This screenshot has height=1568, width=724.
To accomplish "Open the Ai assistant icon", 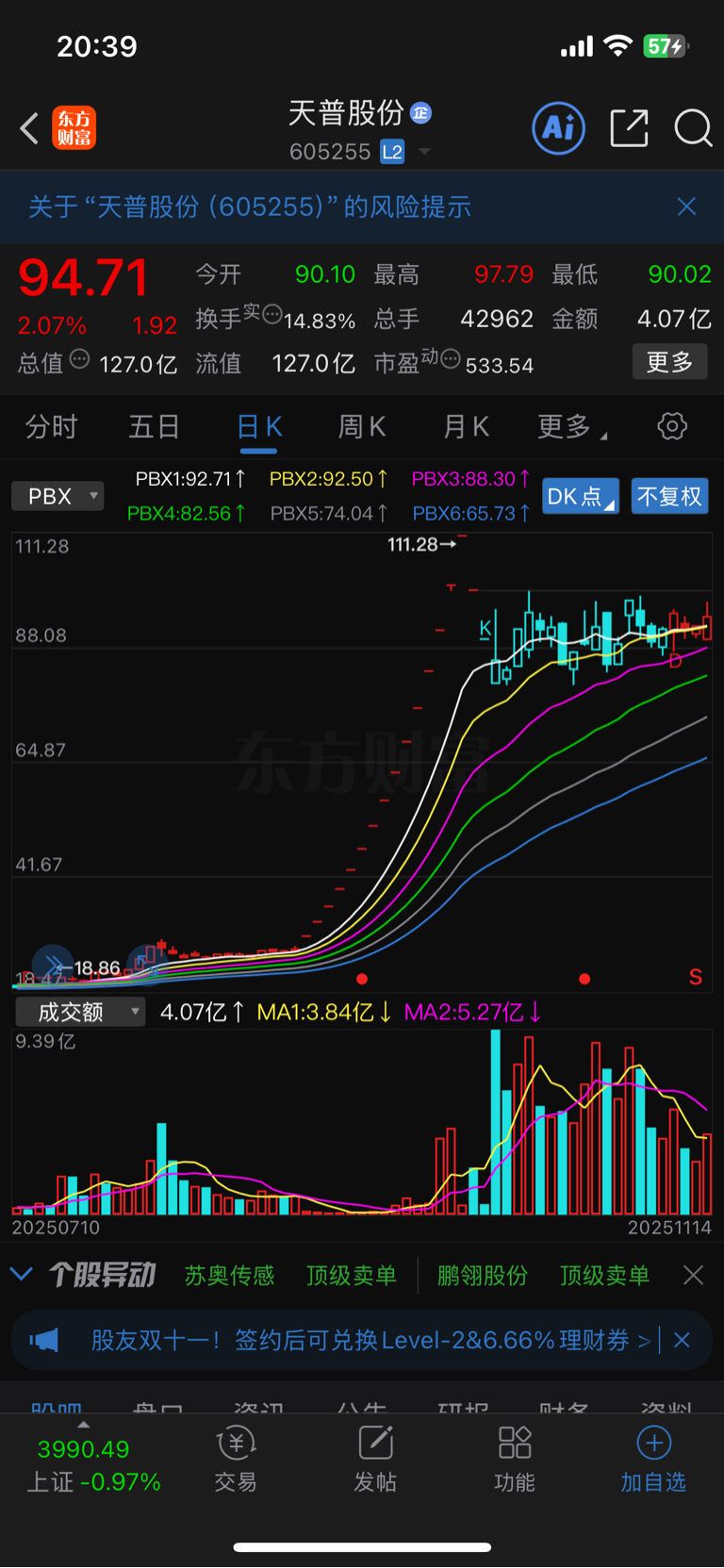I will [559, 127].
